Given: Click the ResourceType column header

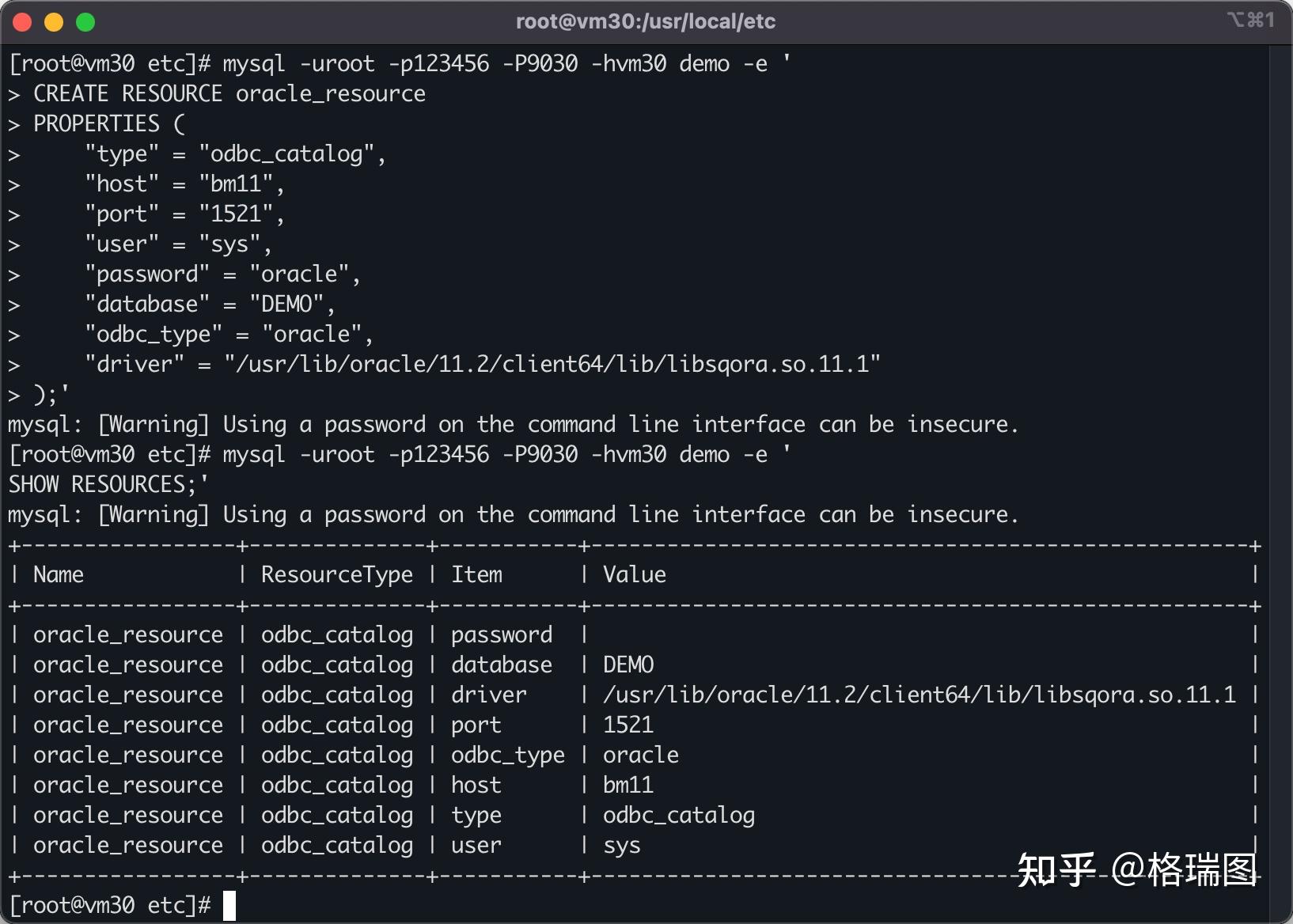Looking at the screenshot, I should pos(337,575).
